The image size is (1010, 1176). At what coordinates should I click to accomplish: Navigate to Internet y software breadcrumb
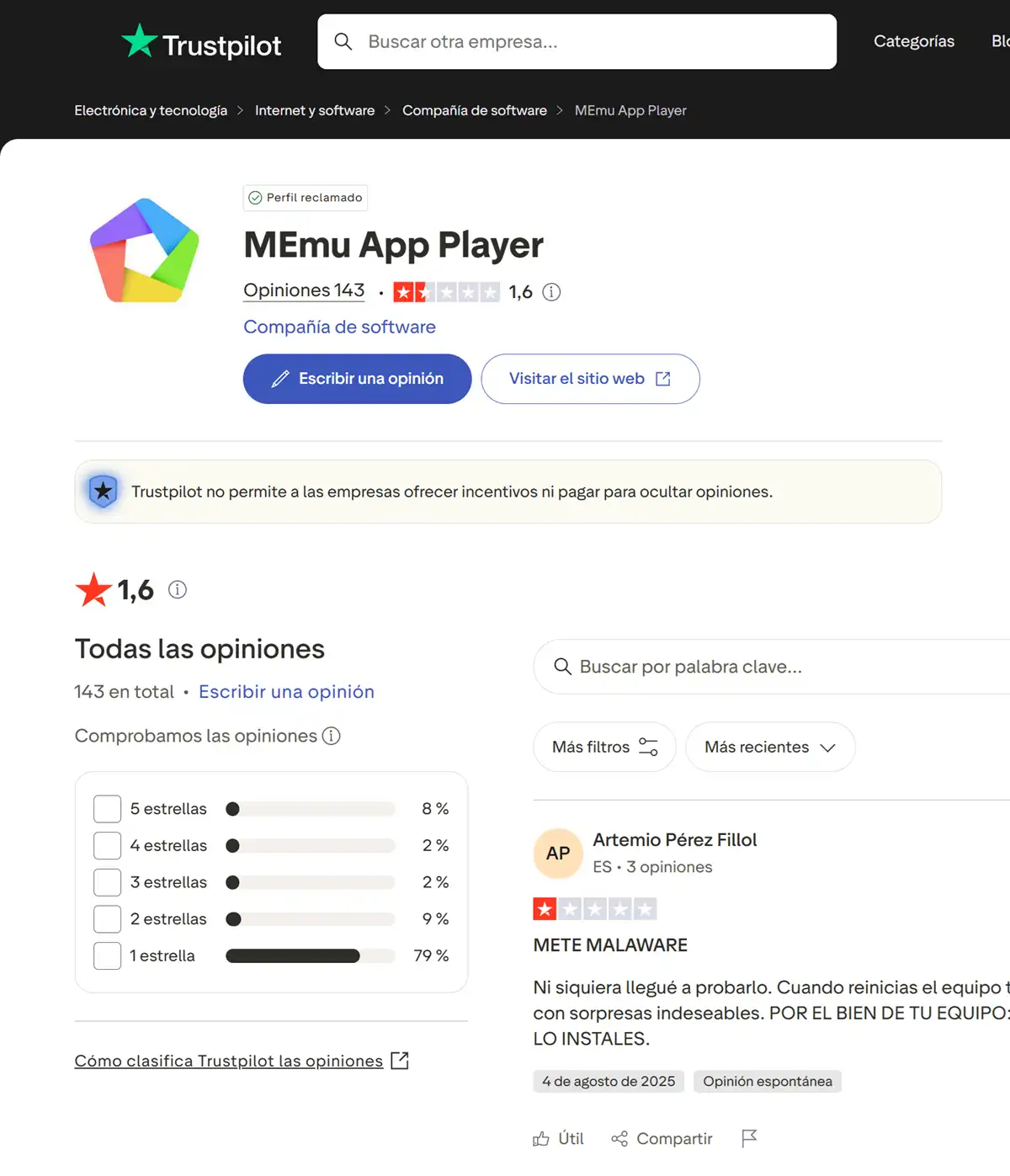point(315,110)
